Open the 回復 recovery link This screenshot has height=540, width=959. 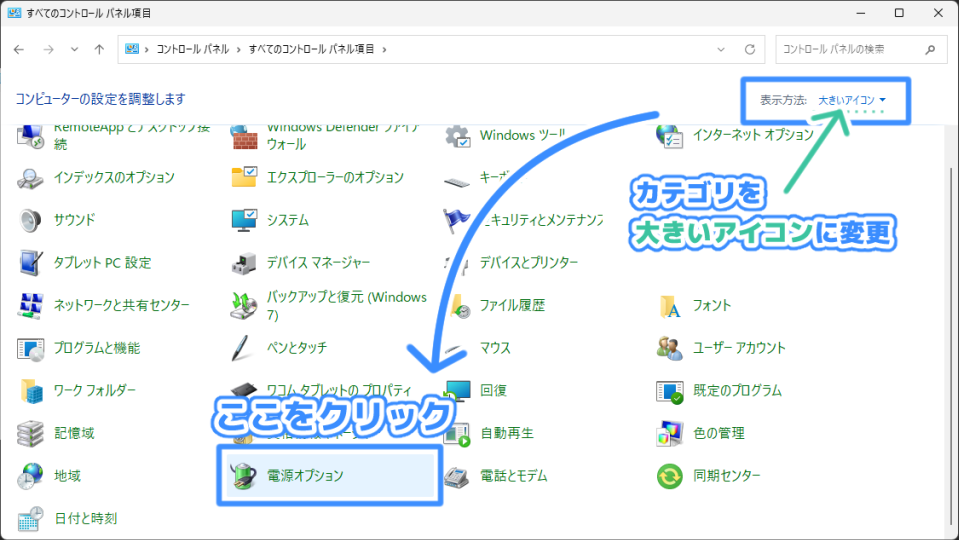(x=493, y=390)
